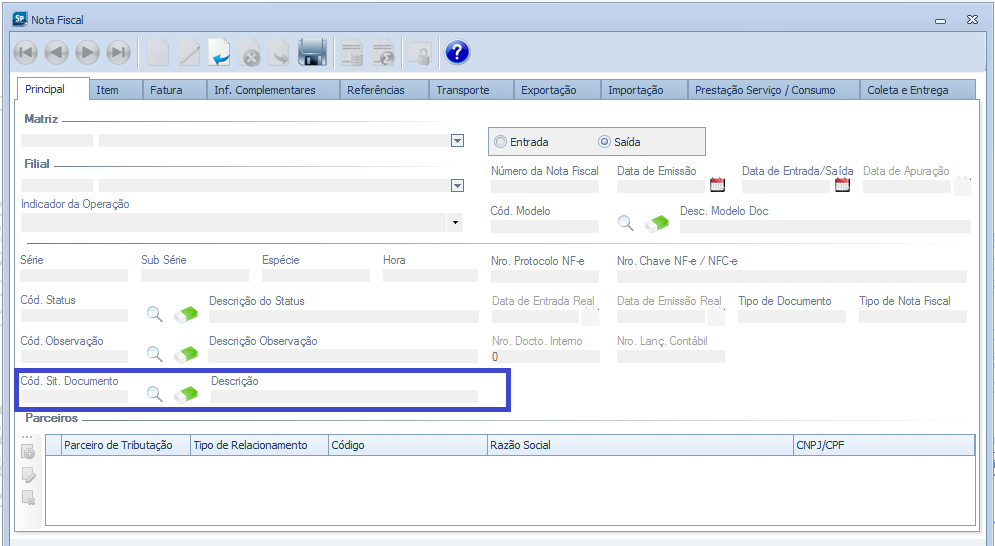Select the Entrada radio button
The image size is (995, 546).
[x=501, y=142]
